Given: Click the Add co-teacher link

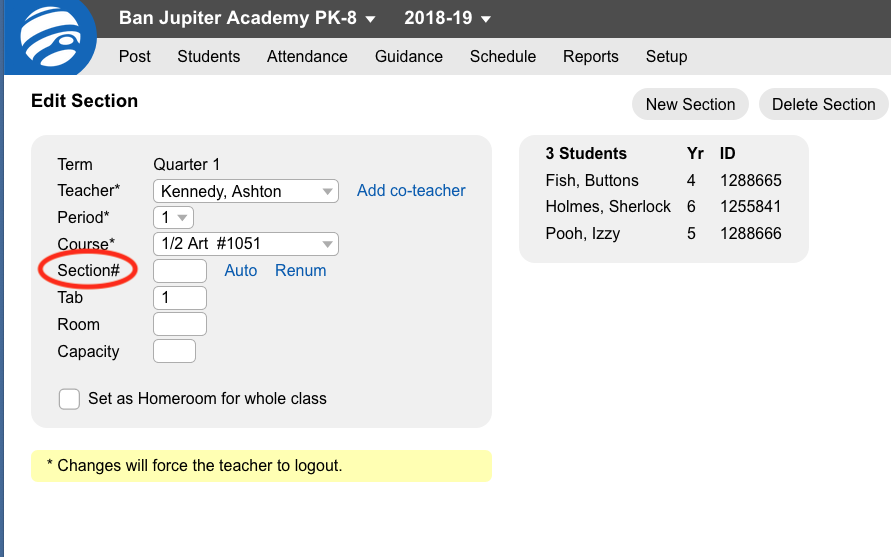Looking at the screenshot, I should pos(411,190).
